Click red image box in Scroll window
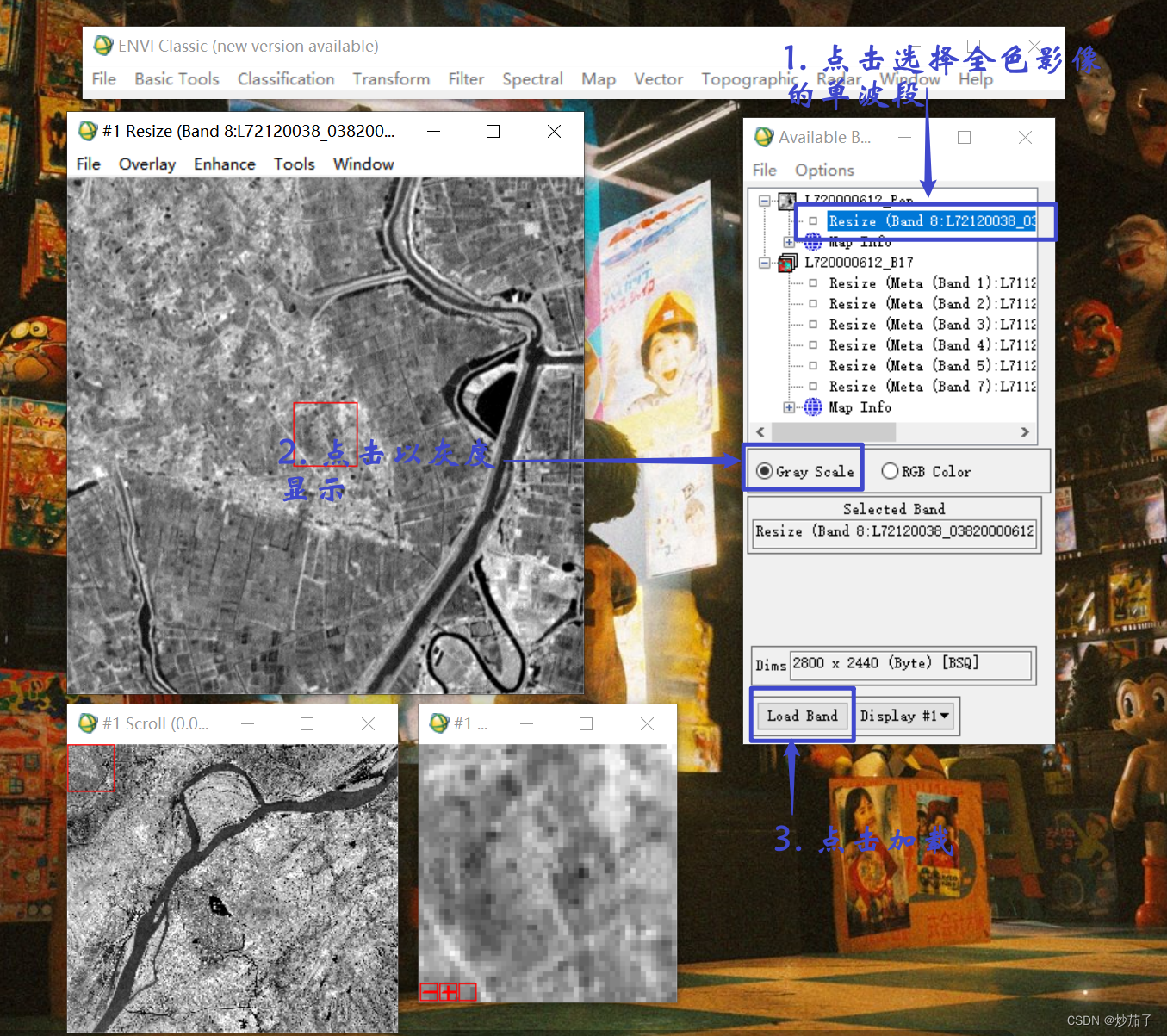 click(91, 767)
